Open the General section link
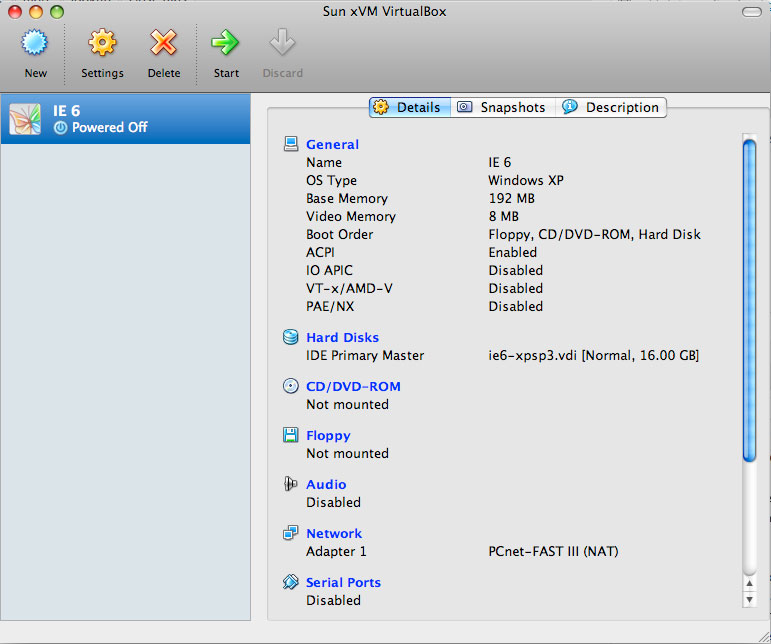 pos(332,145)
